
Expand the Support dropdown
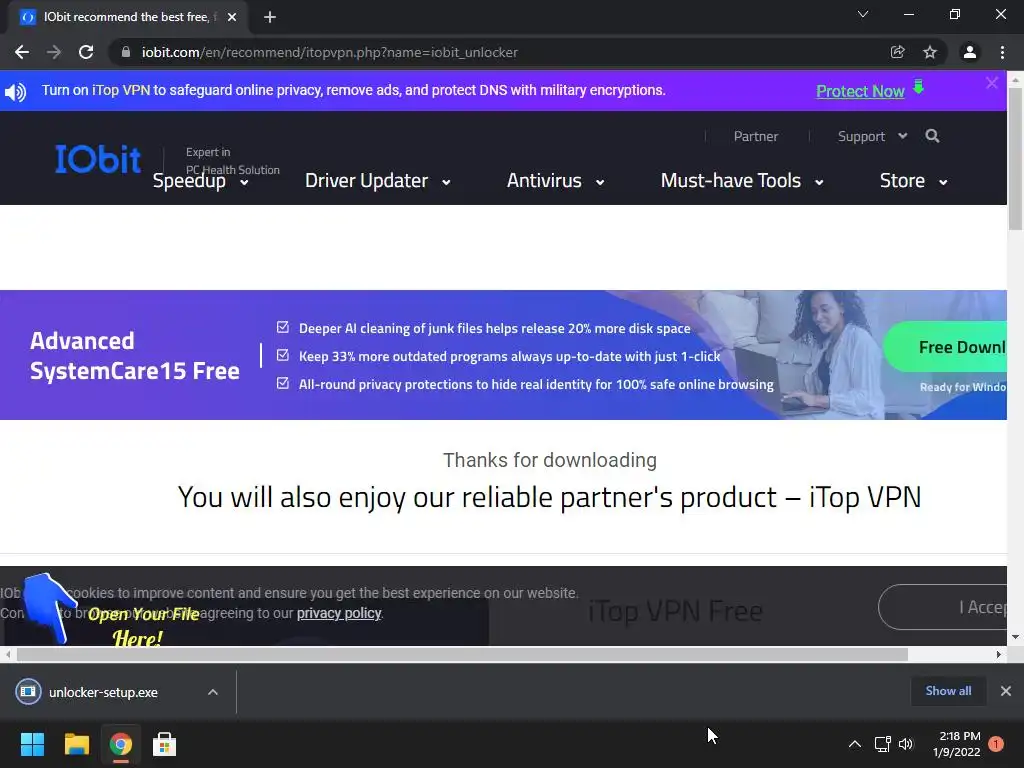tap(872, 136)
